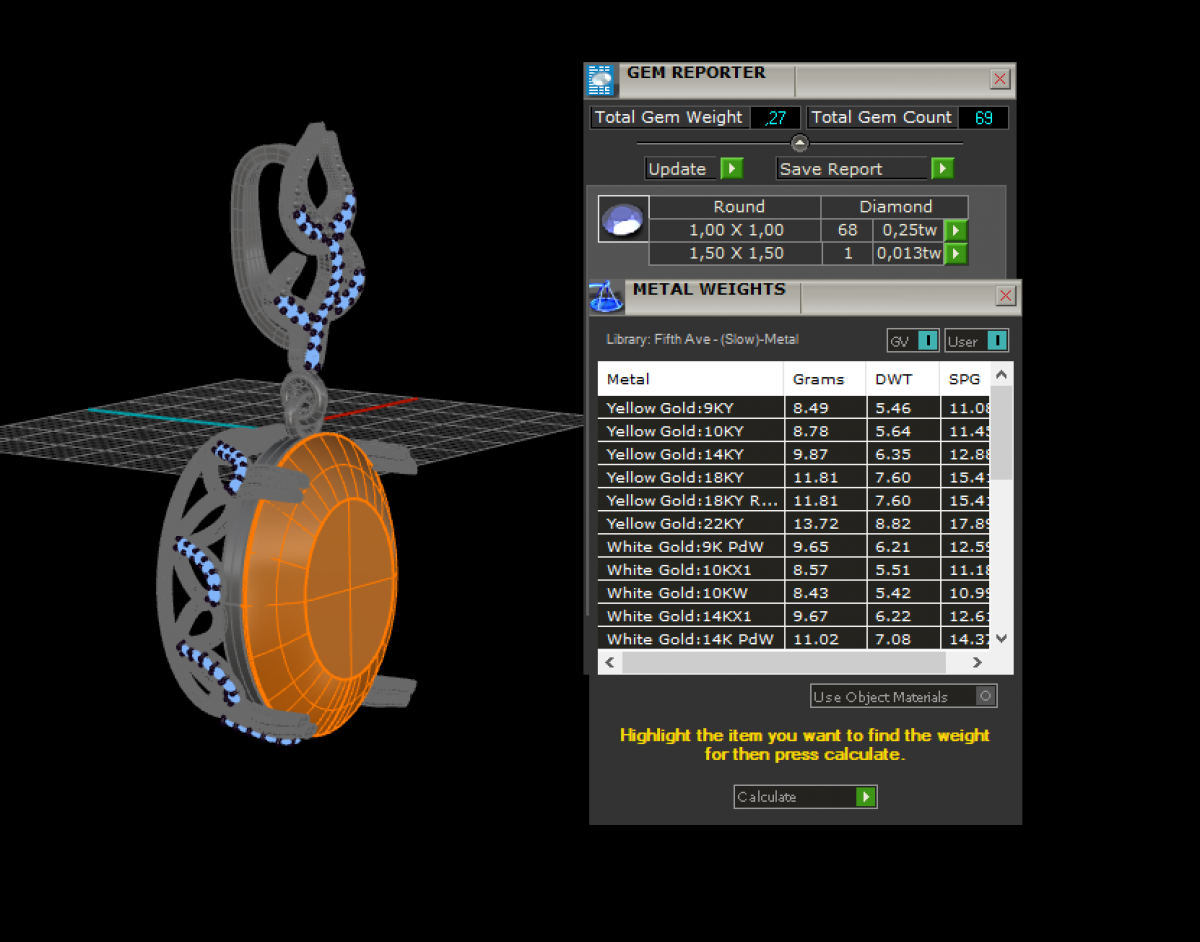Click the Update green arrow button

(732, 169)
